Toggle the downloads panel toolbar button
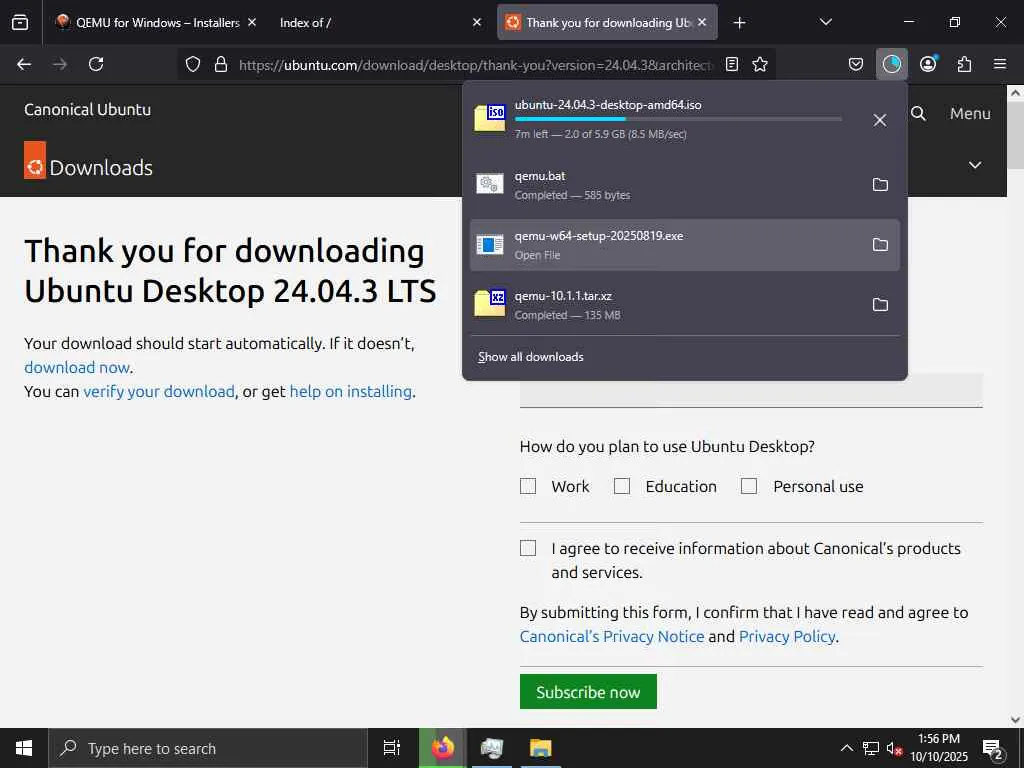This screenshot has width=1024, height=768. click(x=891, y=64)
